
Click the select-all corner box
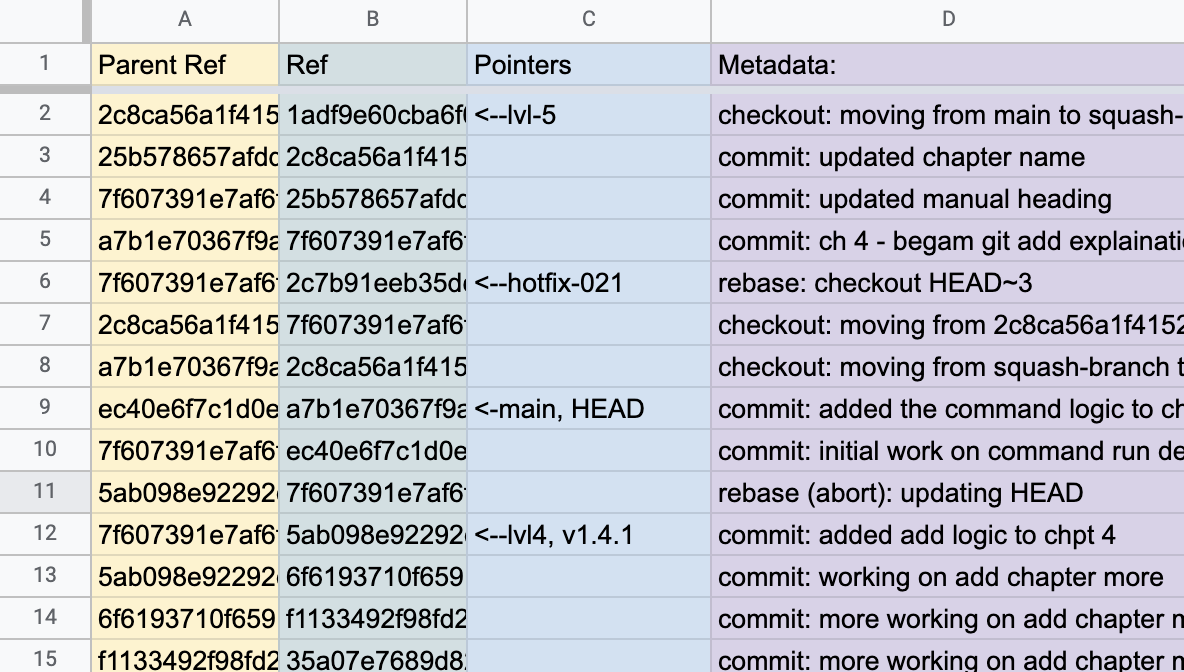pos(44,19)
